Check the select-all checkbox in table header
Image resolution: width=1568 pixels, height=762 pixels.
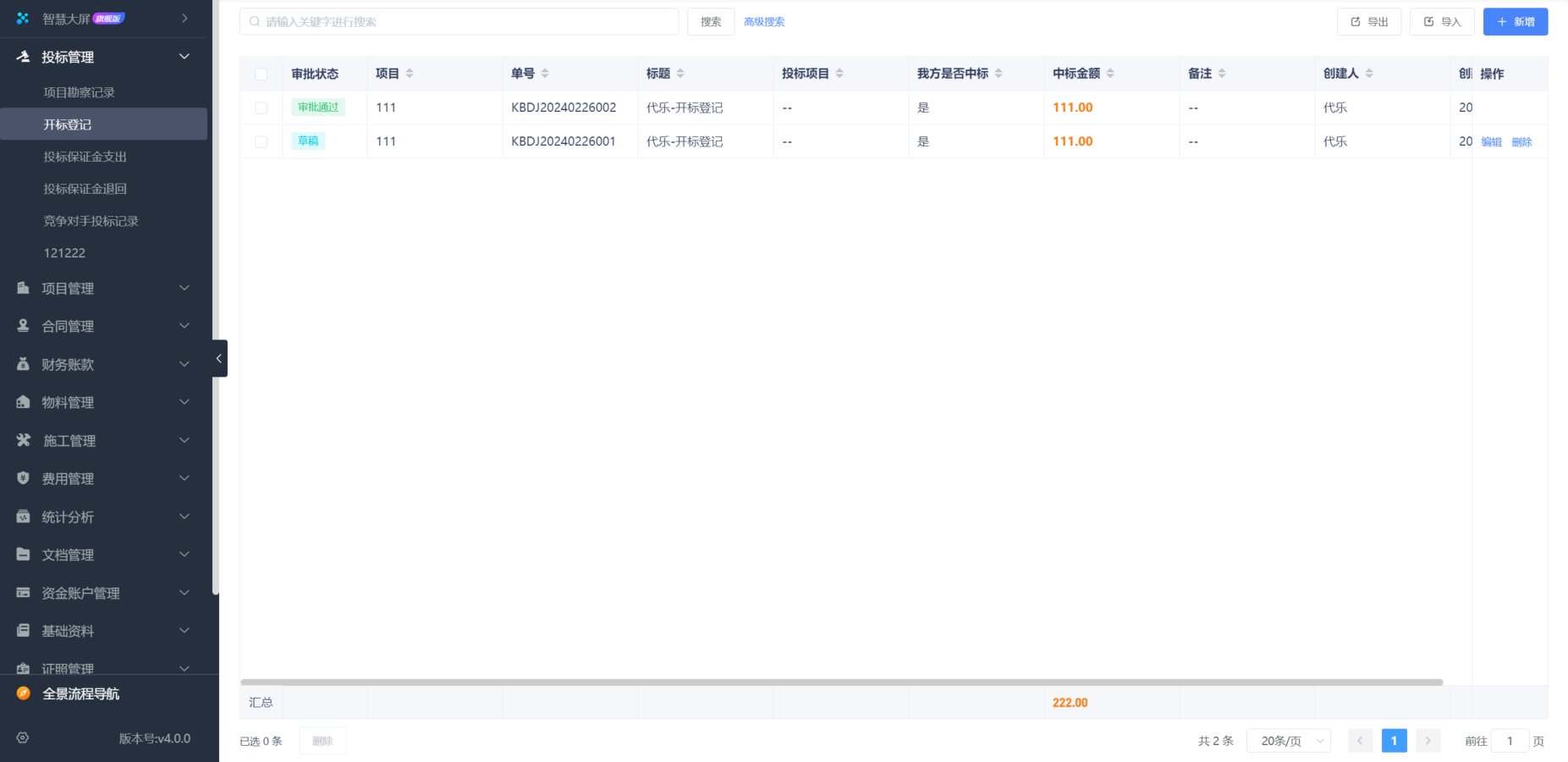coord(261,74)
